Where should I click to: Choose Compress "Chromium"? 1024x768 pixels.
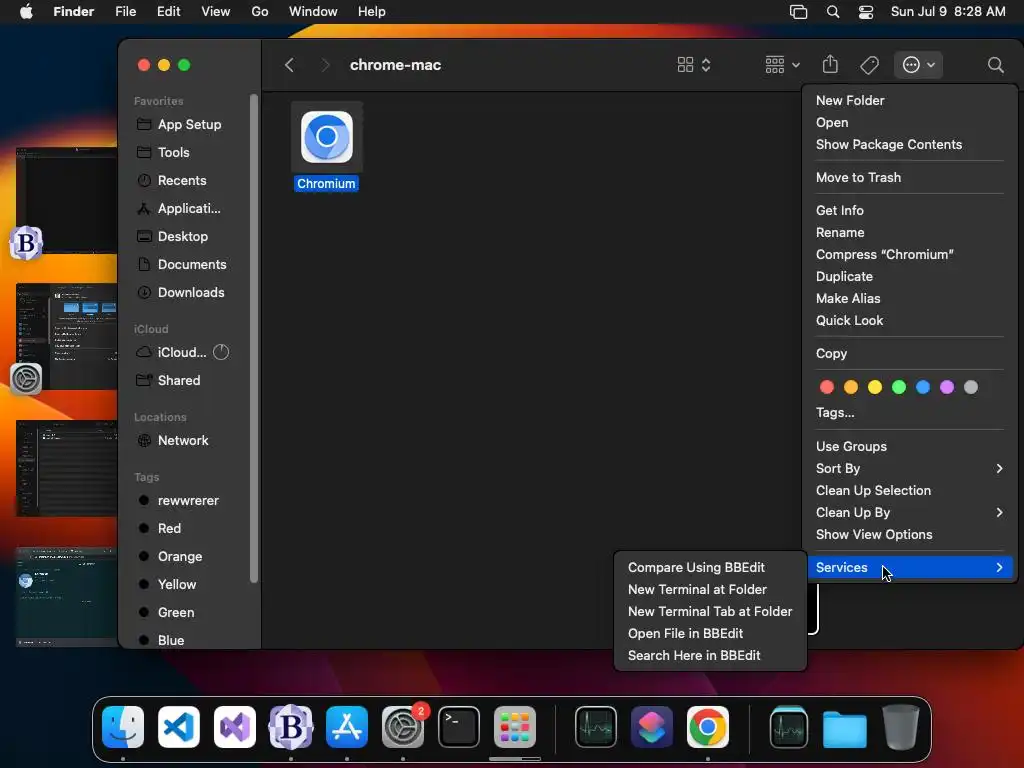pyautogui.click(x=909, y=255)
